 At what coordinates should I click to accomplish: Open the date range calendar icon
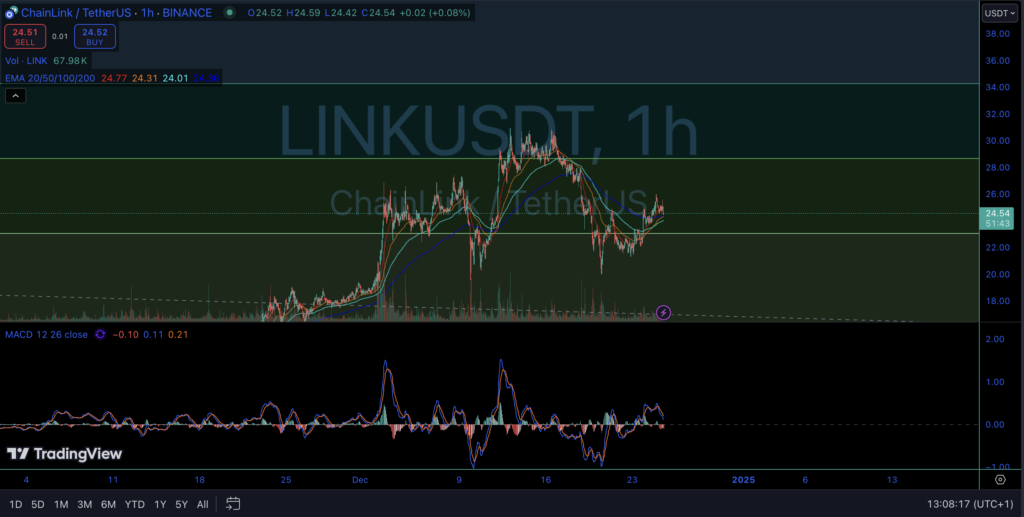[233, 504]
